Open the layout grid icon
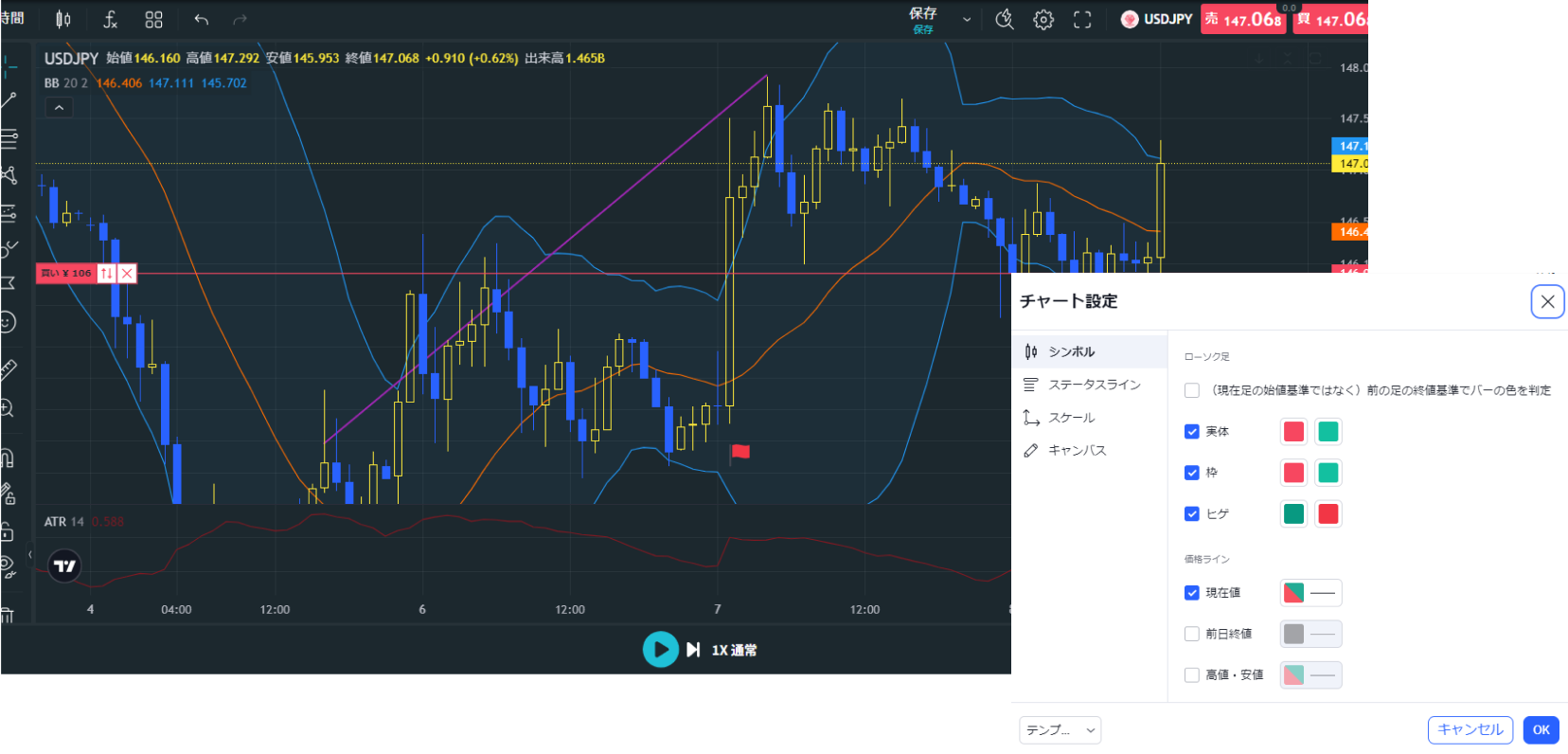The image size is (1568, 754). pos(153,19)
